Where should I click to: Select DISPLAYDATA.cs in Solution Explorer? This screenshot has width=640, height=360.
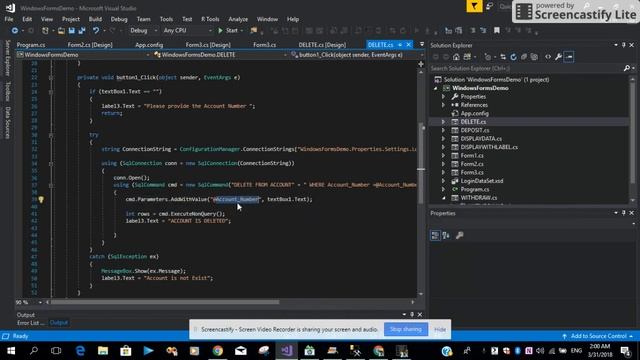(481, 139)
